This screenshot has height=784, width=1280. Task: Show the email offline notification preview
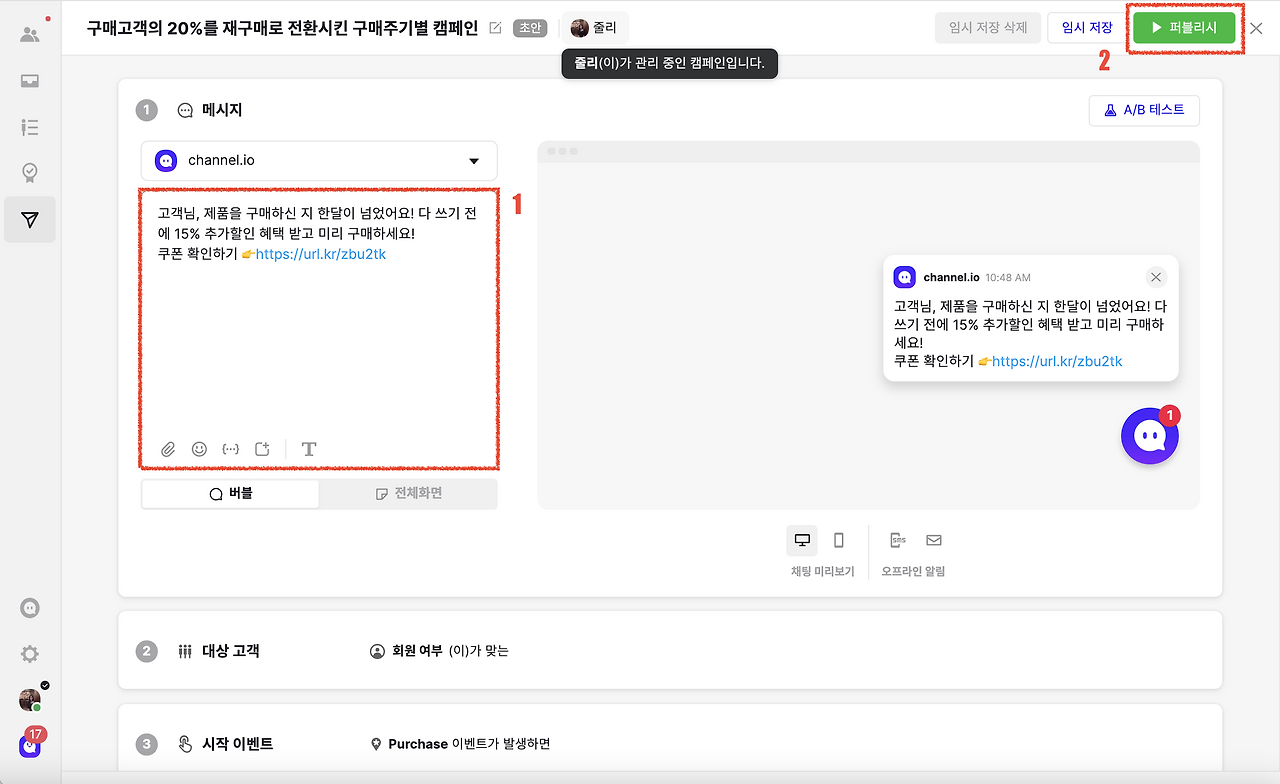[x=934, y=540]
